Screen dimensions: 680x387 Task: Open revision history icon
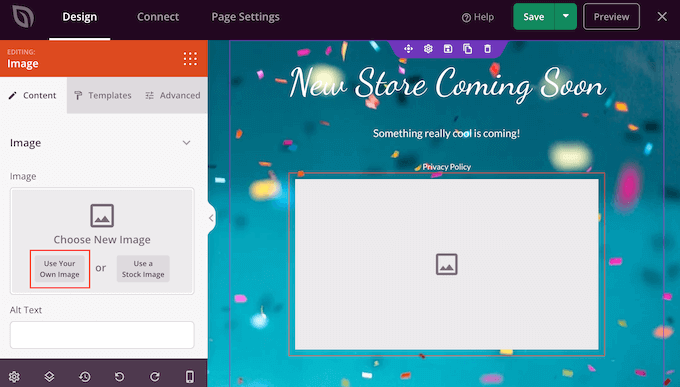tap(85, 377)
